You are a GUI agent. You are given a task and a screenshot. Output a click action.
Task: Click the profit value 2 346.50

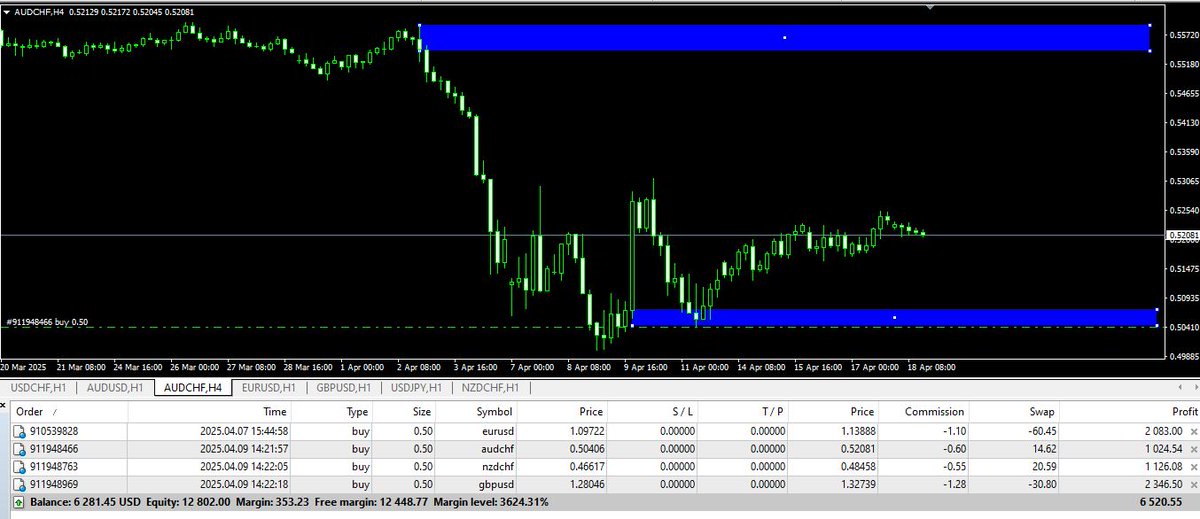click(x=1162, y=485)
